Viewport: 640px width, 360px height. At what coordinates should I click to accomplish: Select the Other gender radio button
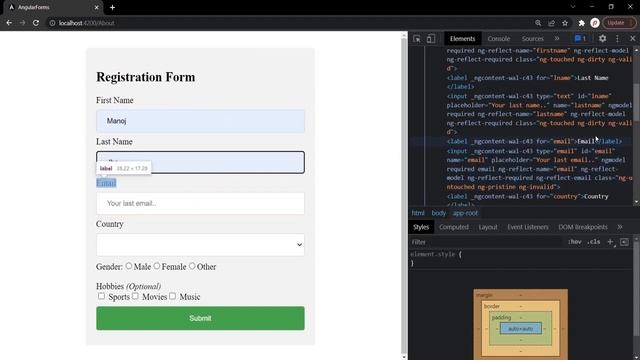click(192, 266)
